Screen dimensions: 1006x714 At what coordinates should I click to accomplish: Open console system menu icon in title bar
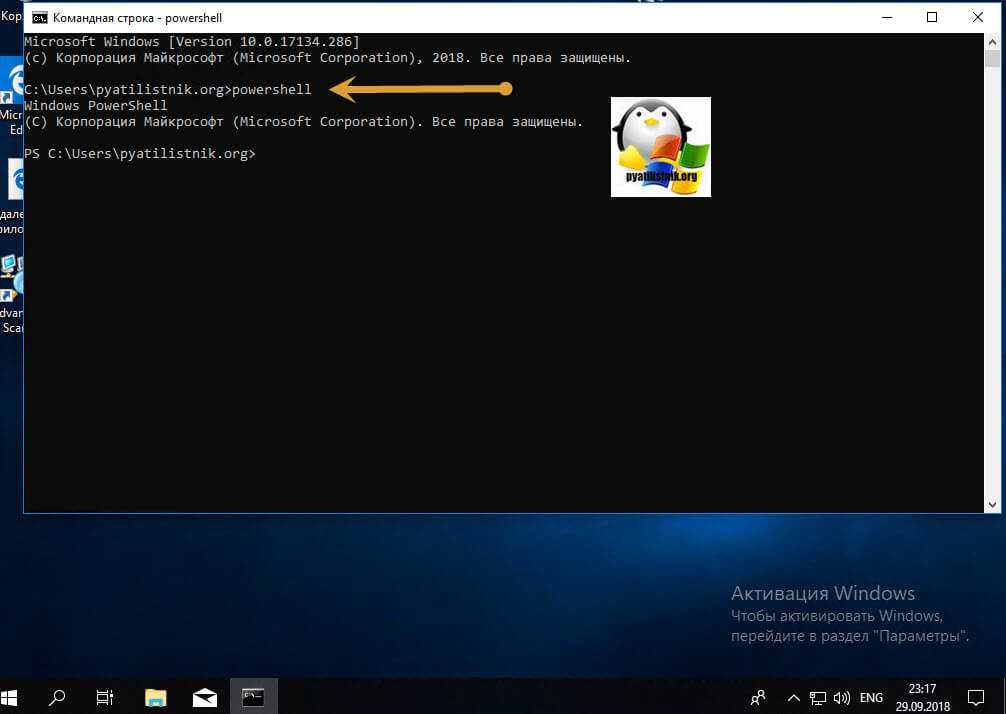[x=39, y=17]
